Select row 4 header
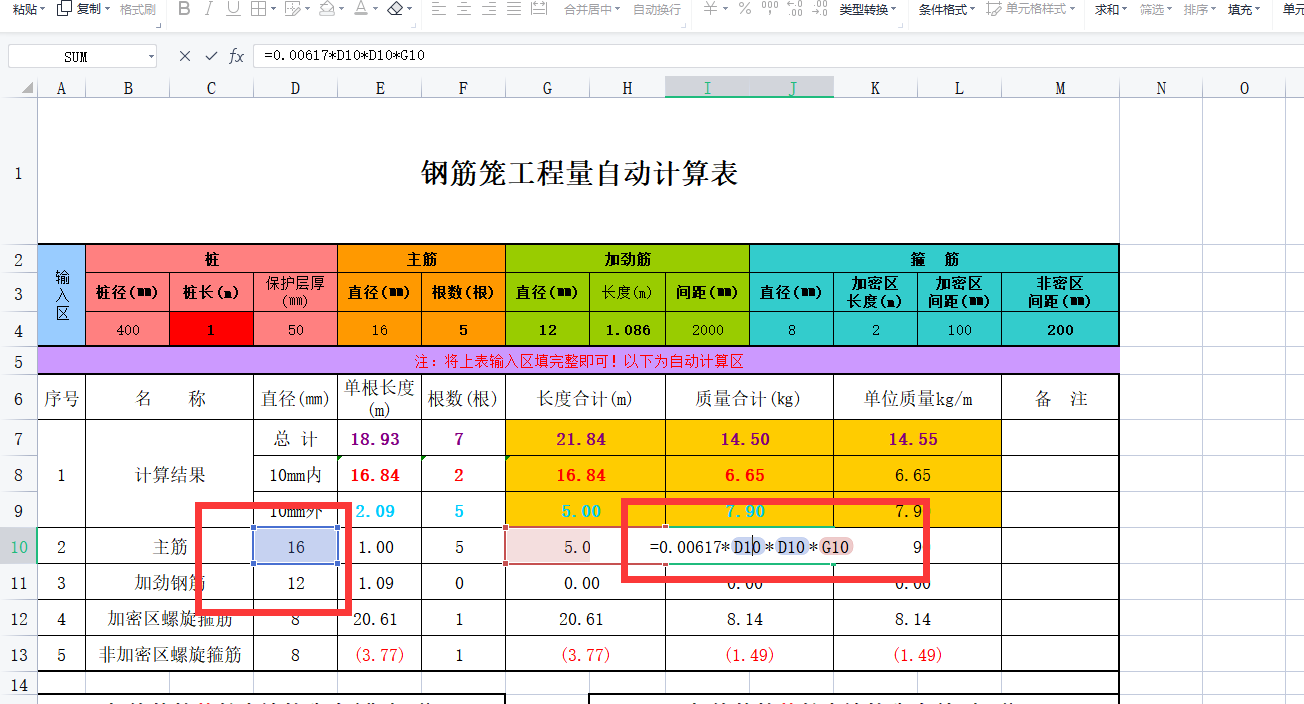Image resolution: width=1304 pixels, height=704 pixels. point(18,329)
